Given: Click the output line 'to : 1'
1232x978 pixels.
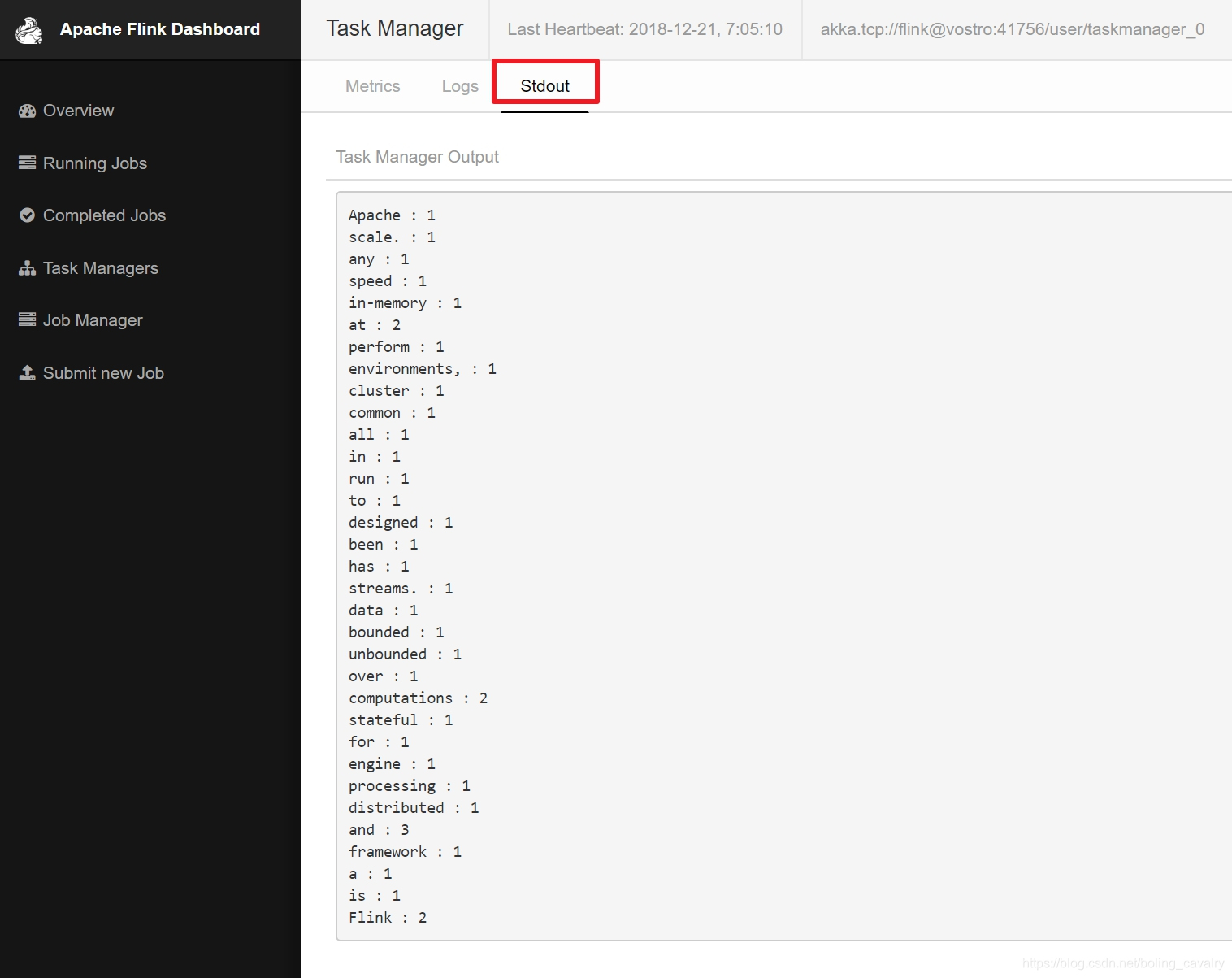Looking at the screenshot, I should pos(375,501).
